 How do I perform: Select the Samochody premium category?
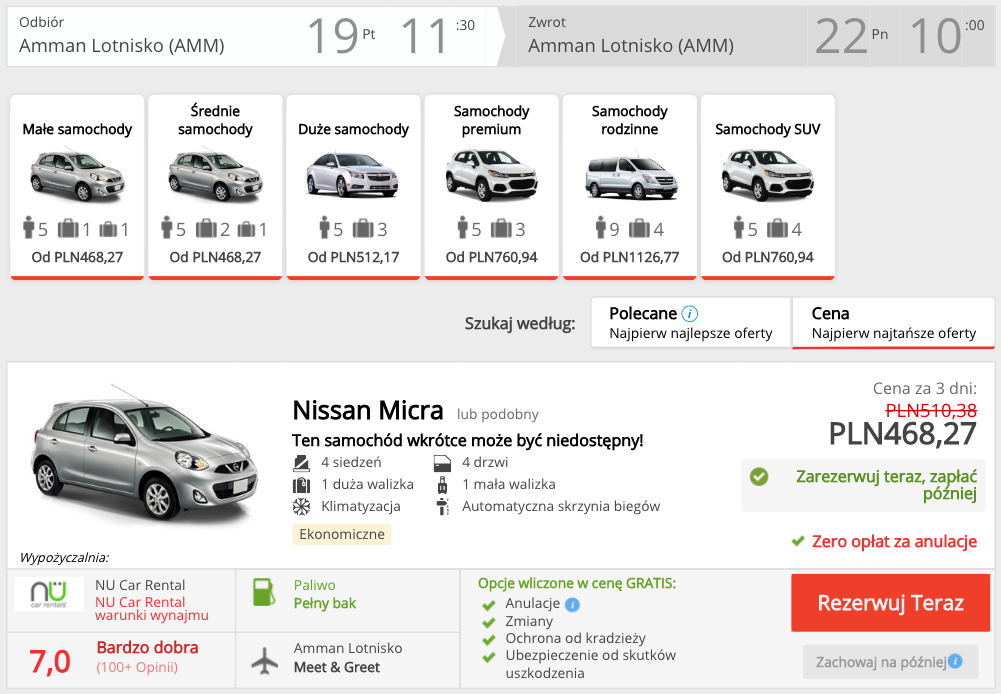tap(492, 187)
